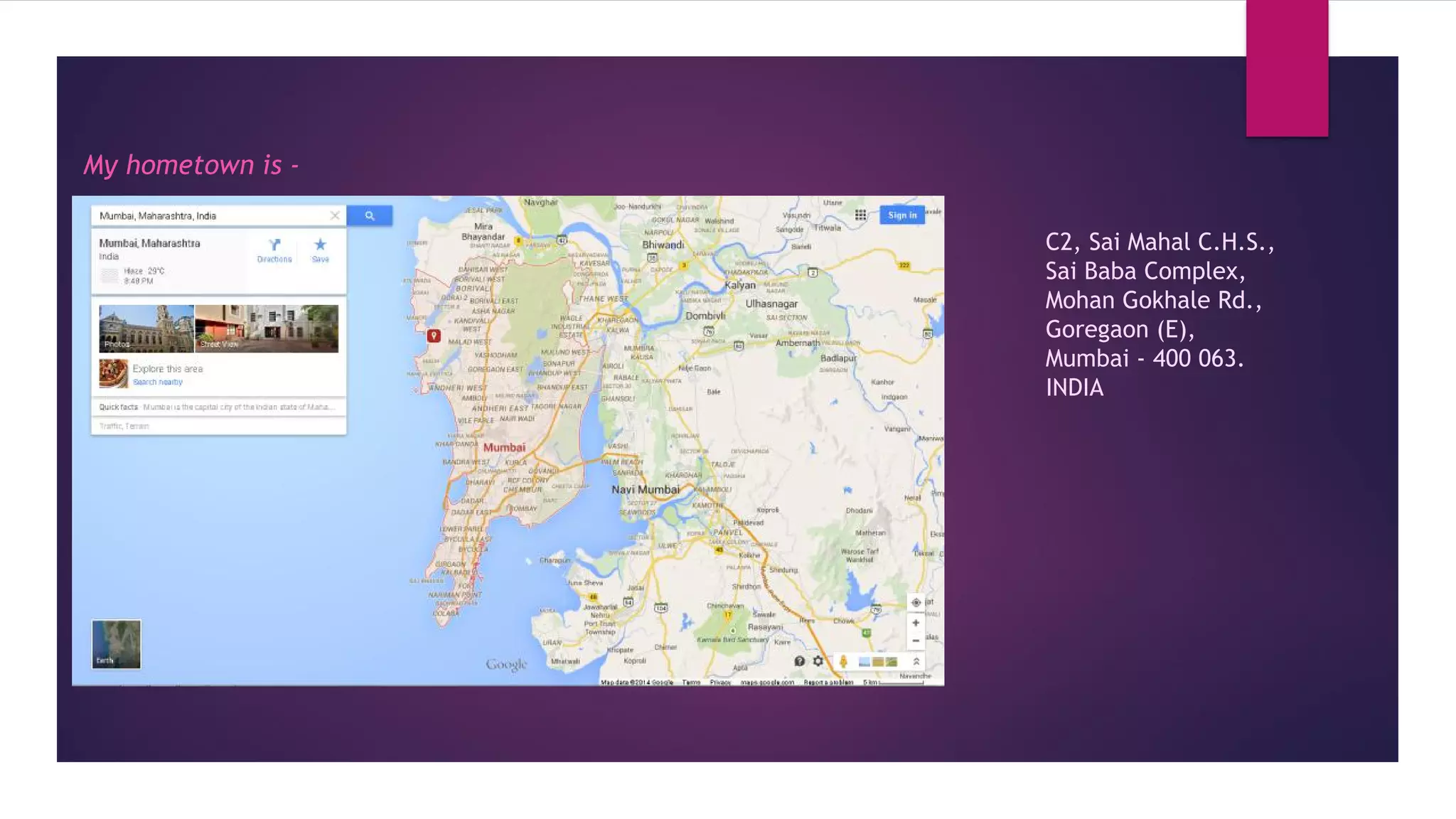Open the Google apps grid icon
The height and width of the screenshot is (819, 1456).
pyautogui.click(x=860, y=215)
